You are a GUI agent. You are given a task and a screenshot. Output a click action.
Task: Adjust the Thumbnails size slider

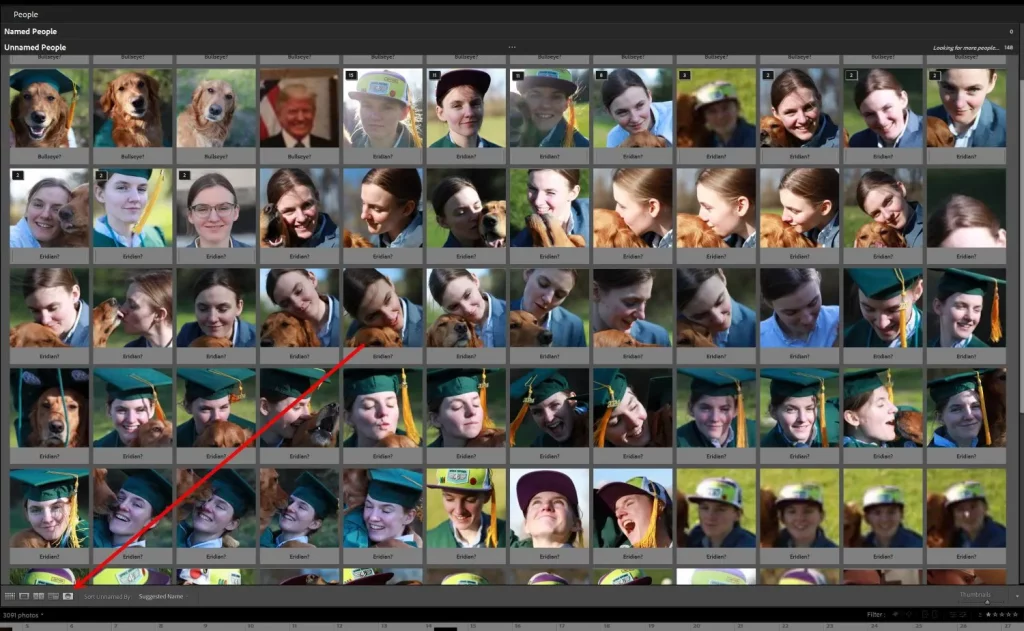[x=988, y=602]
